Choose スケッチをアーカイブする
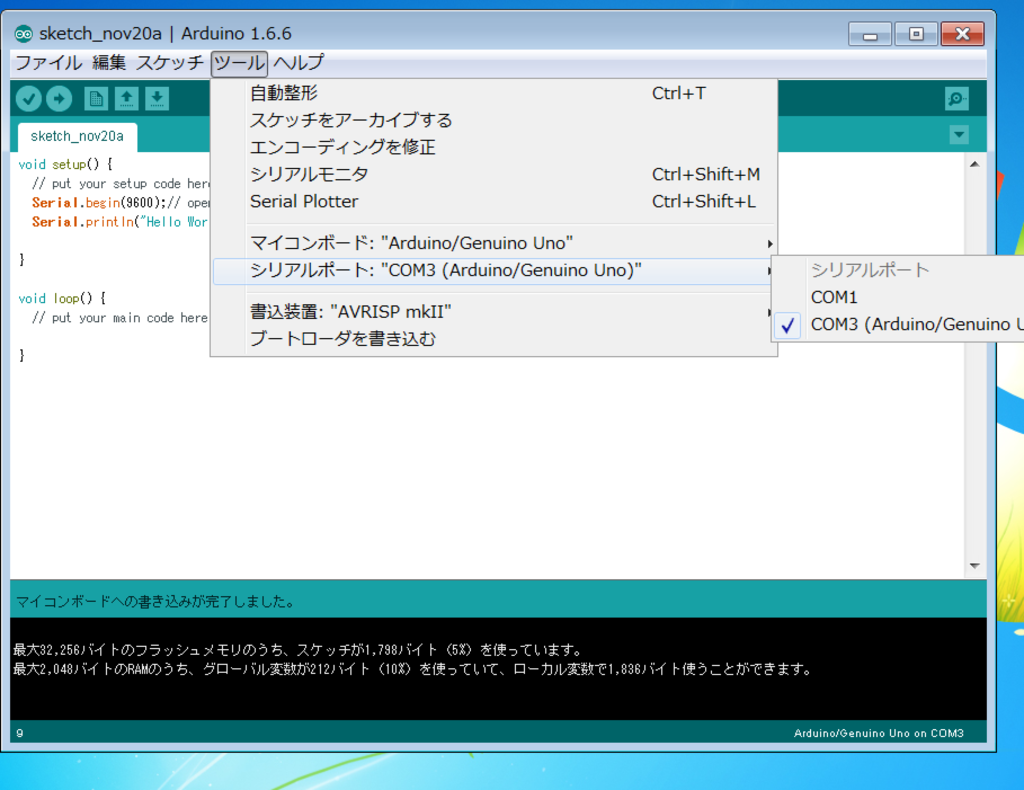Viewport: 1024px width, 790px height. (494, 120)
